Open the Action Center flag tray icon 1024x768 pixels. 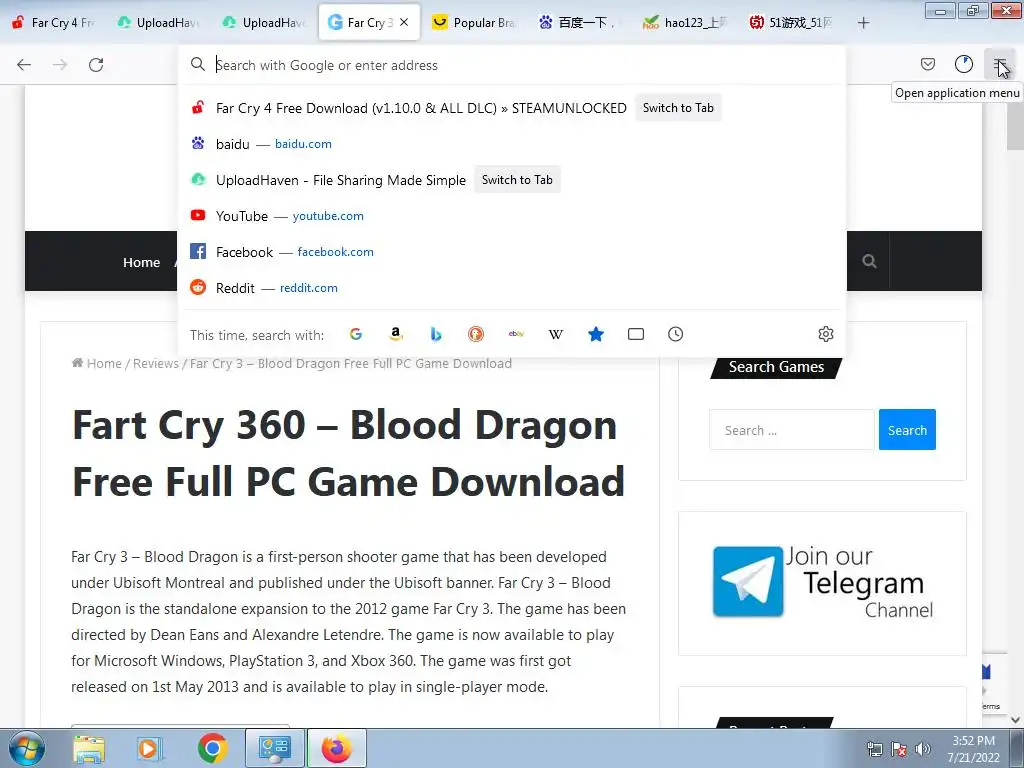pyautogui.click(x=899, y=749)
